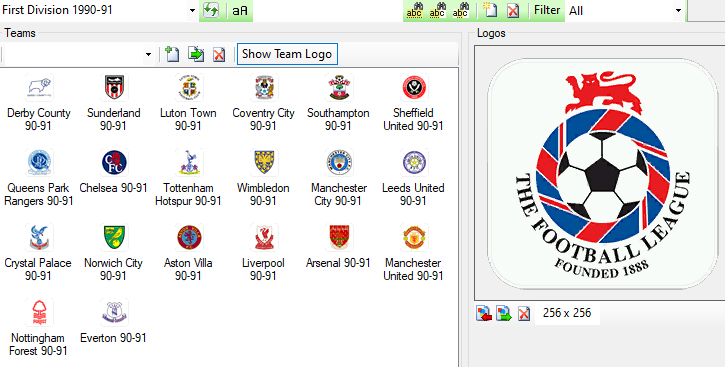Select the Southampton 90-91 team
The width and height of the screenshot is (725, 367).
tap(338, 103)
